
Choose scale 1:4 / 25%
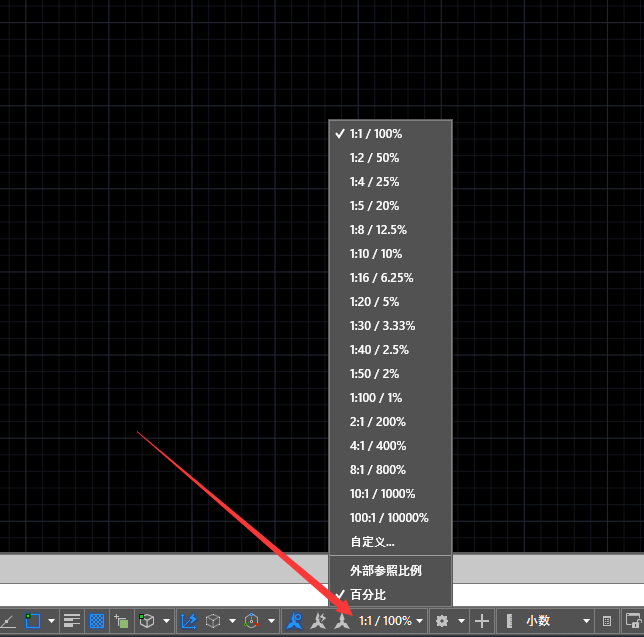pyautogui.click(x=390, y=182)
